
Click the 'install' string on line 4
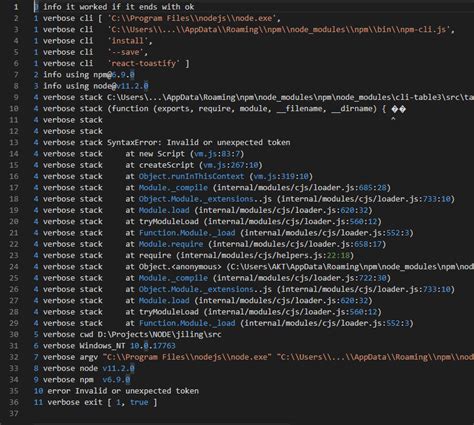[128, 41]
